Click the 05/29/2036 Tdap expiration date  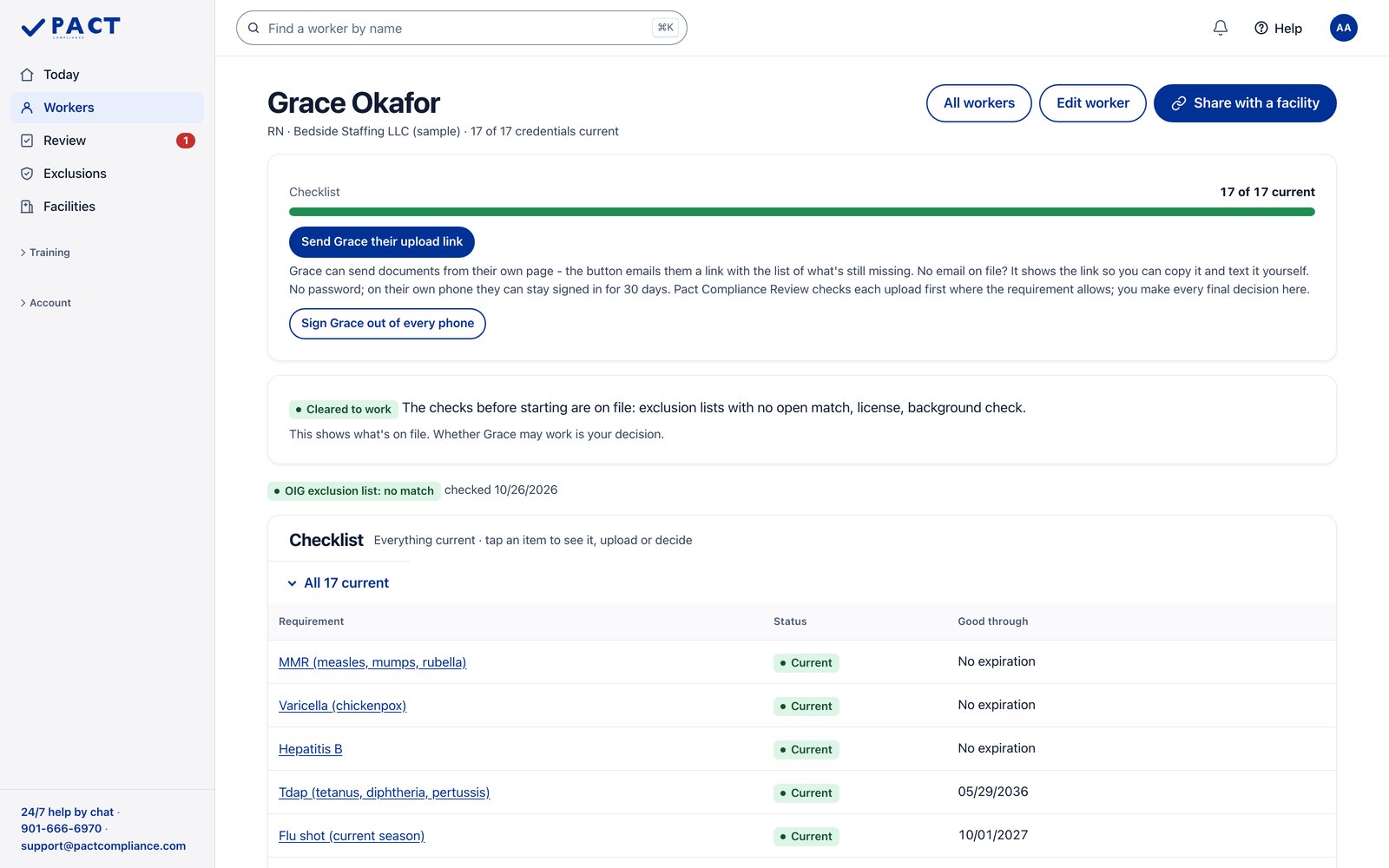pyautogui.click(x=993, y=792)
